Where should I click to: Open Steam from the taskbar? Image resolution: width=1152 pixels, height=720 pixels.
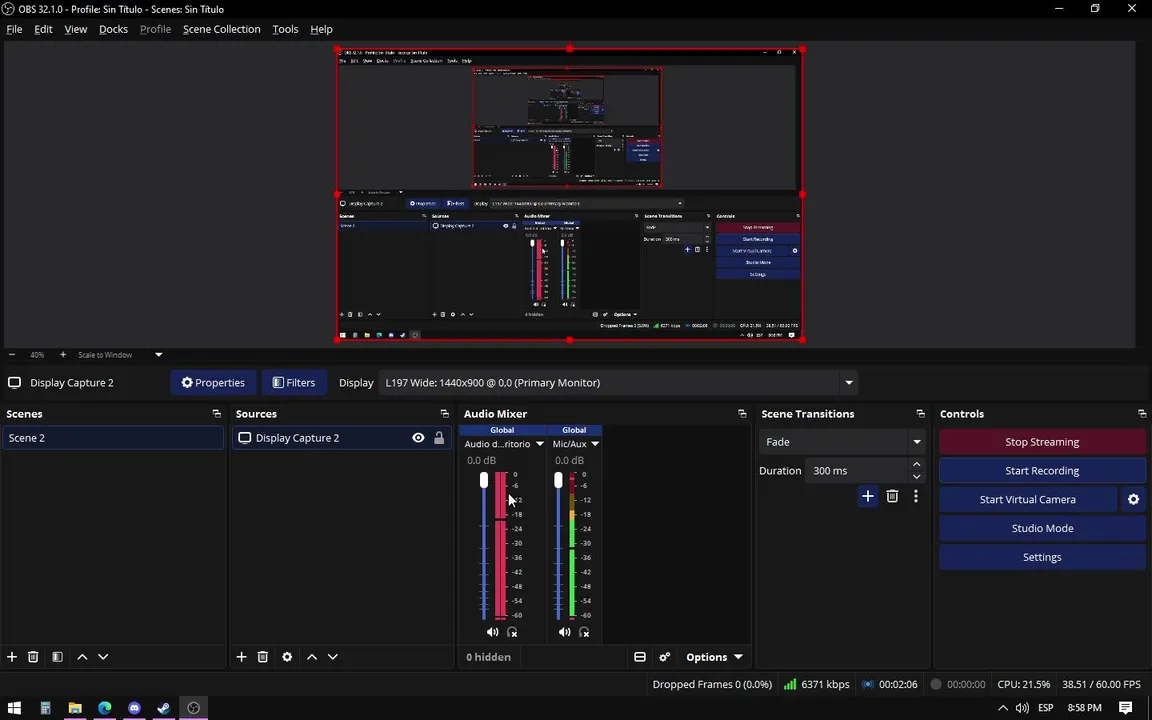[164, 708]
